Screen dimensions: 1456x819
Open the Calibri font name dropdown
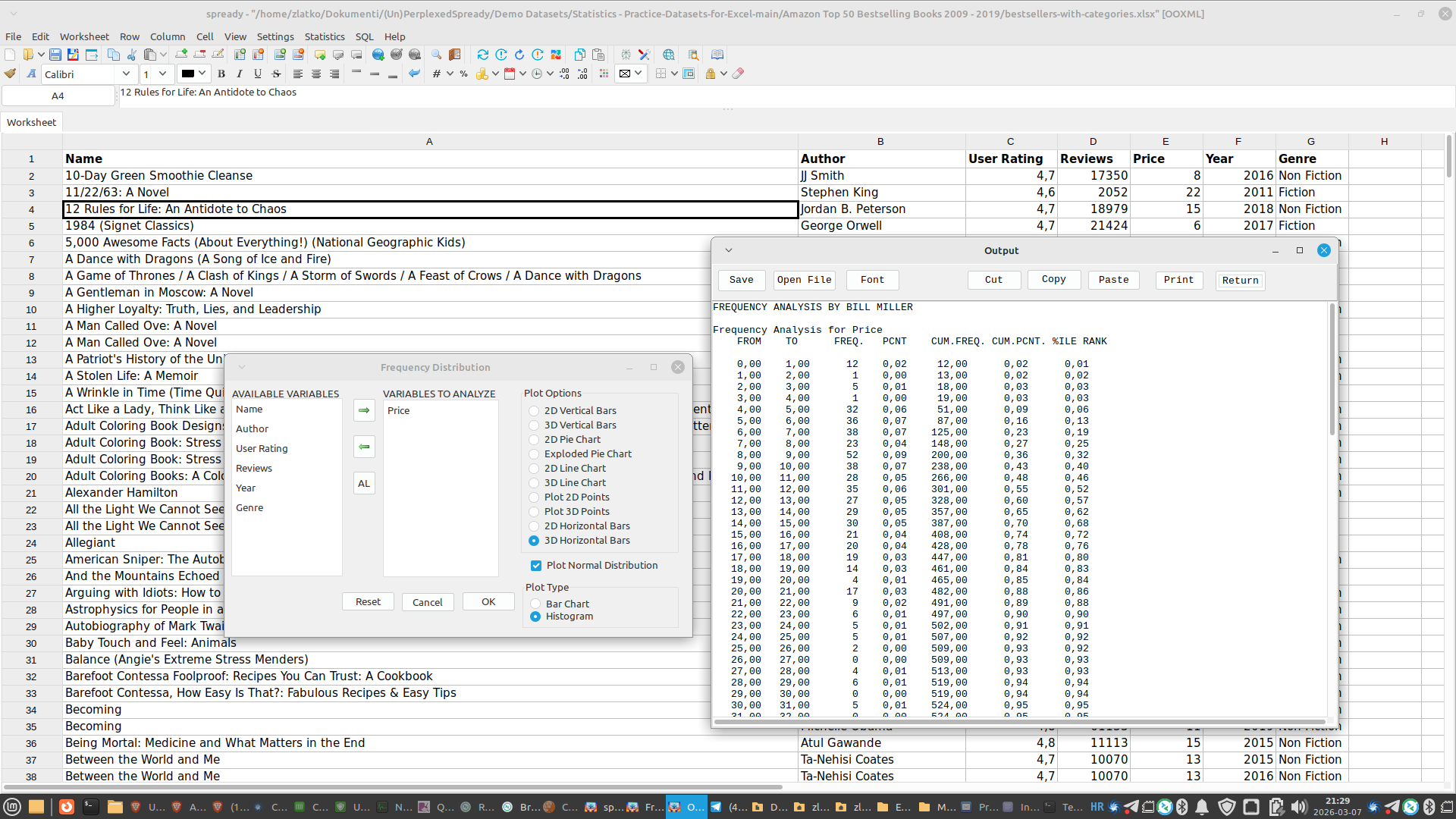click(x=126, y=74)
